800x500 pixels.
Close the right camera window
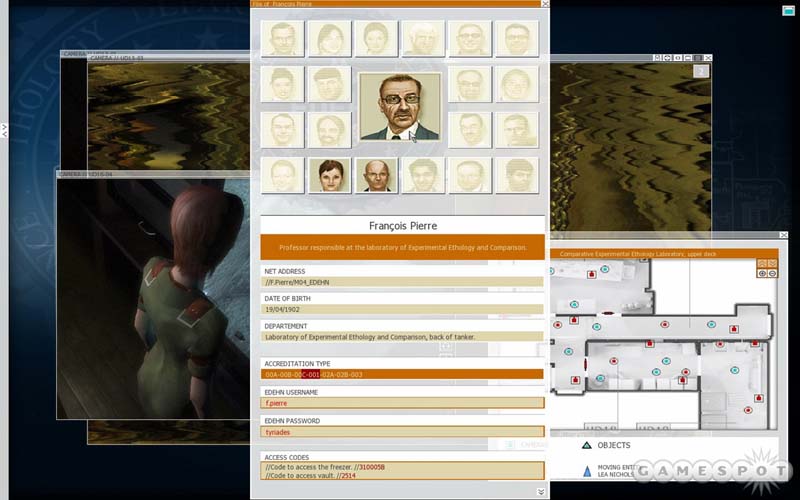pos(708,58)
